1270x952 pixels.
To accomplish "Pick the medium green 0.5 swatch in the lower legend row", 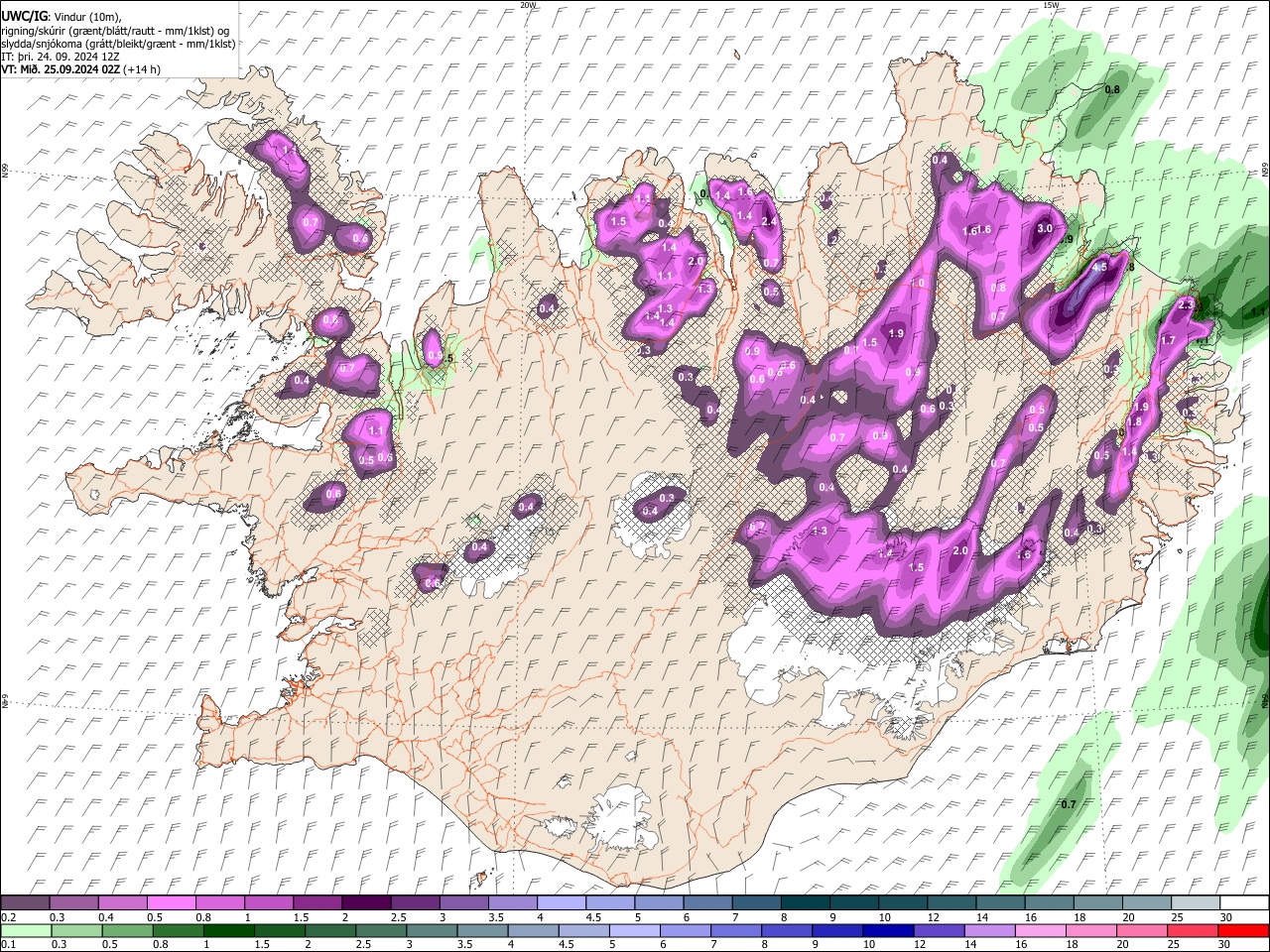I will (x=127, y=931).
